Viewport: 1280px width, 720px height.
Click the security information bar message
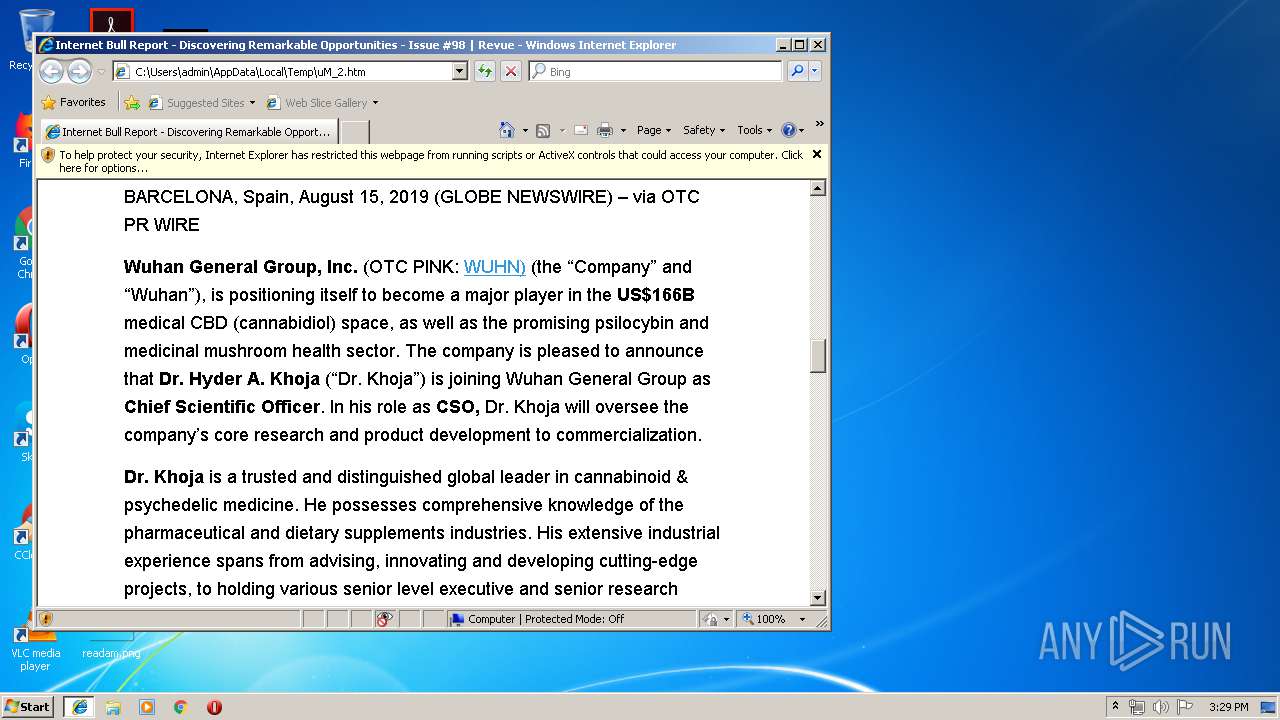click(x=431, y=161)
